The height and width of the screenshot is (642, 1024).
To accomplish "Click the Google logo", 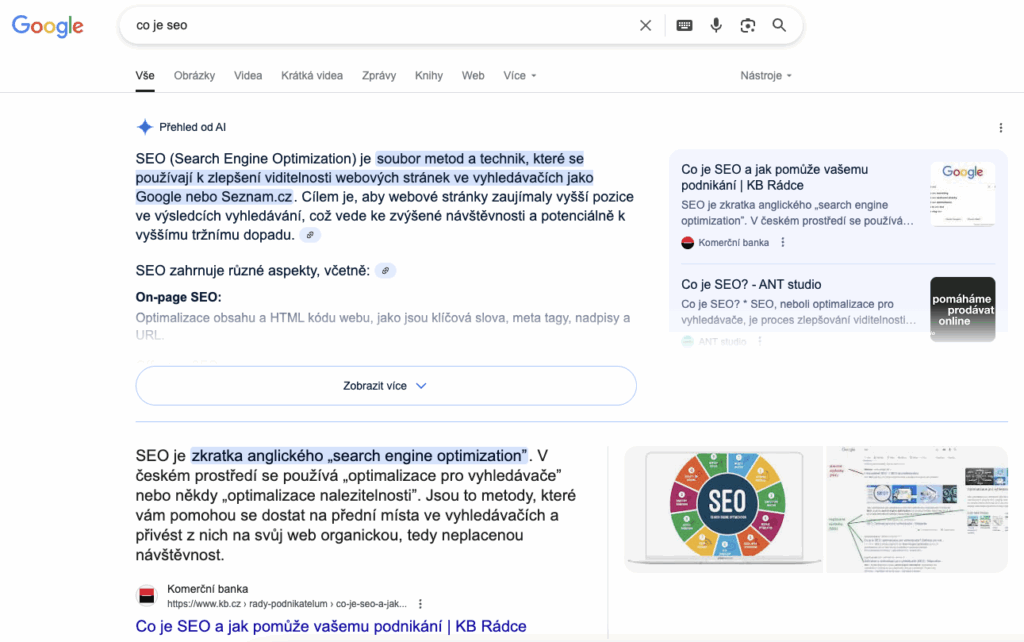I will coord(48,25).
